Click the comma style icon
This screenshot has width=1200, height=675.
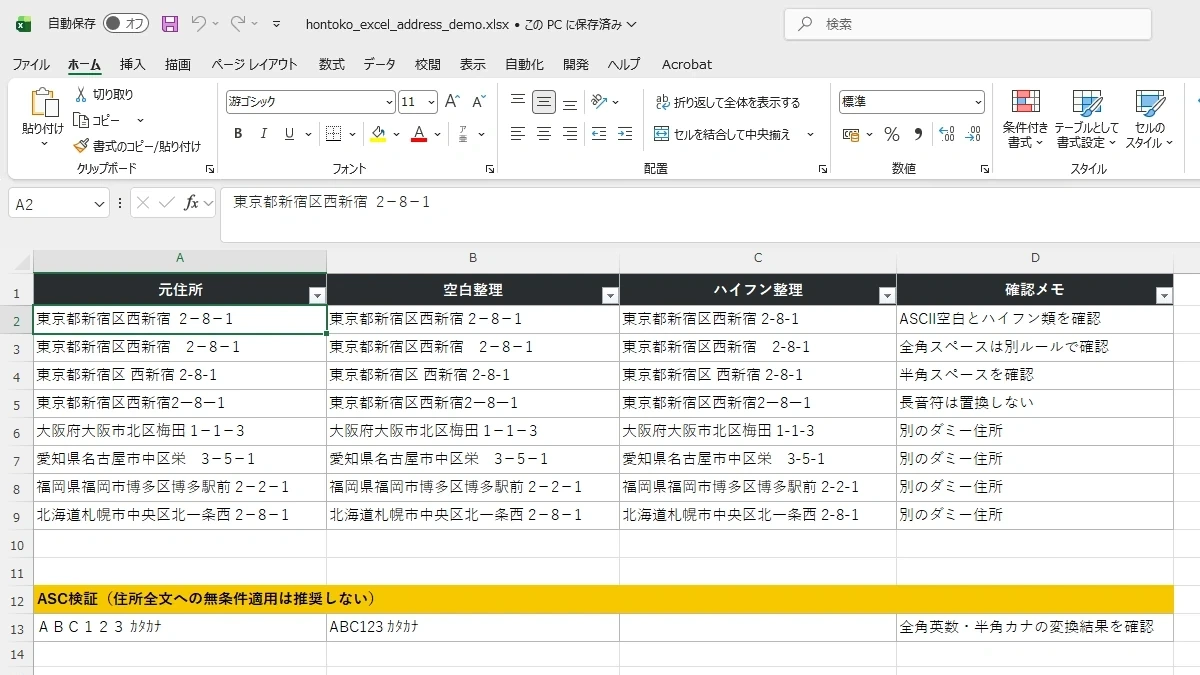coord(918,134)
